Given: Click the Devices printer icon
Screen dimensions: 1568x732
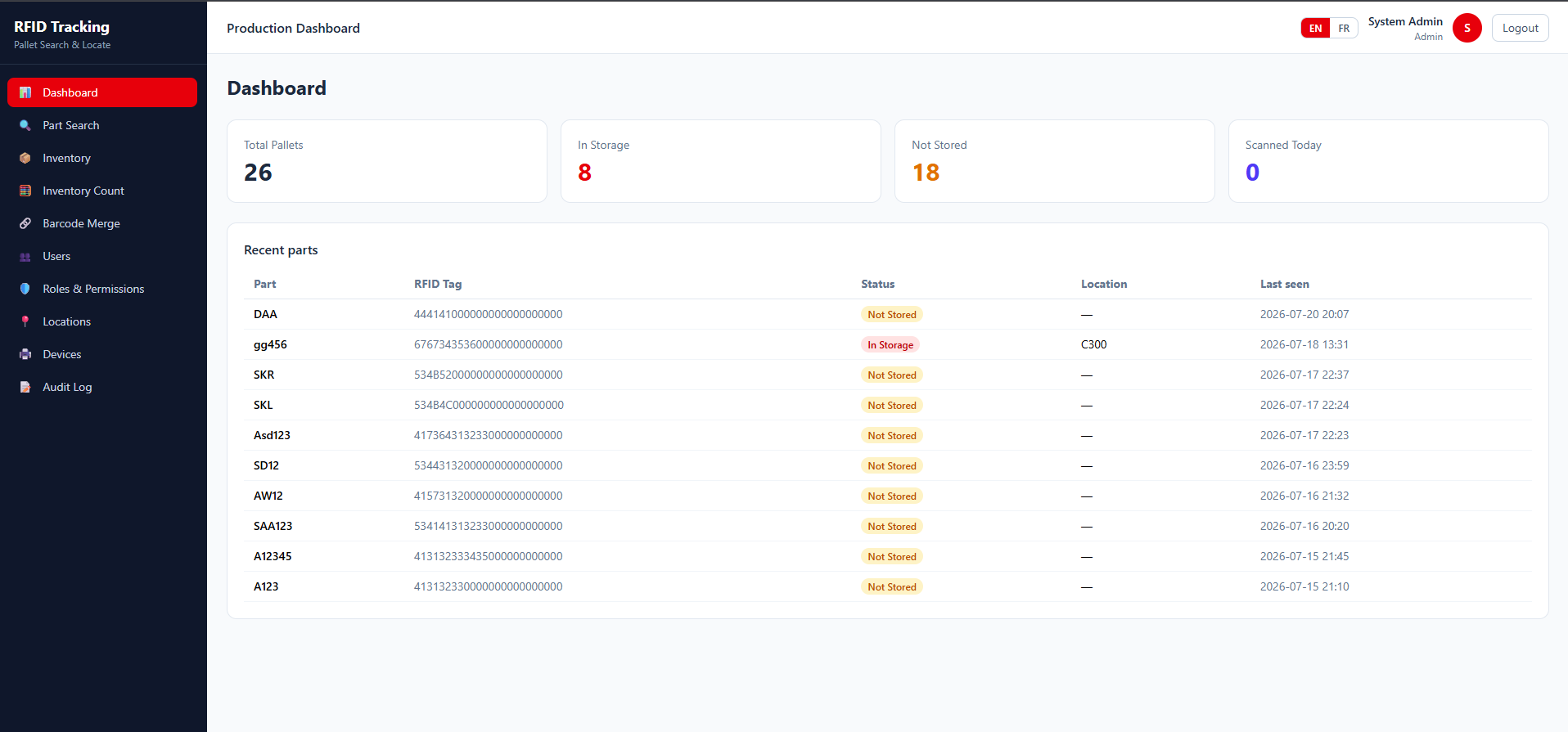Looking at the screenshot, I should 25,354.
